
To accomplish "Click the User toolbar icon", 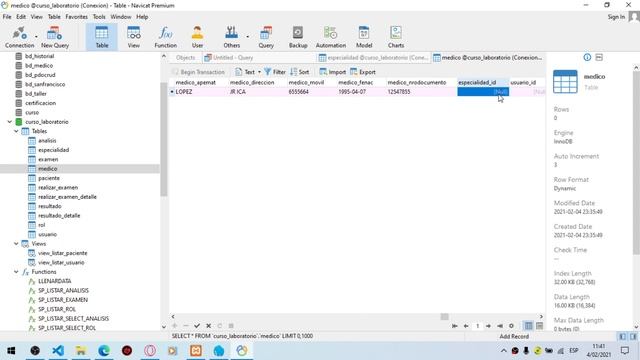I will click(x=197, y=37).
